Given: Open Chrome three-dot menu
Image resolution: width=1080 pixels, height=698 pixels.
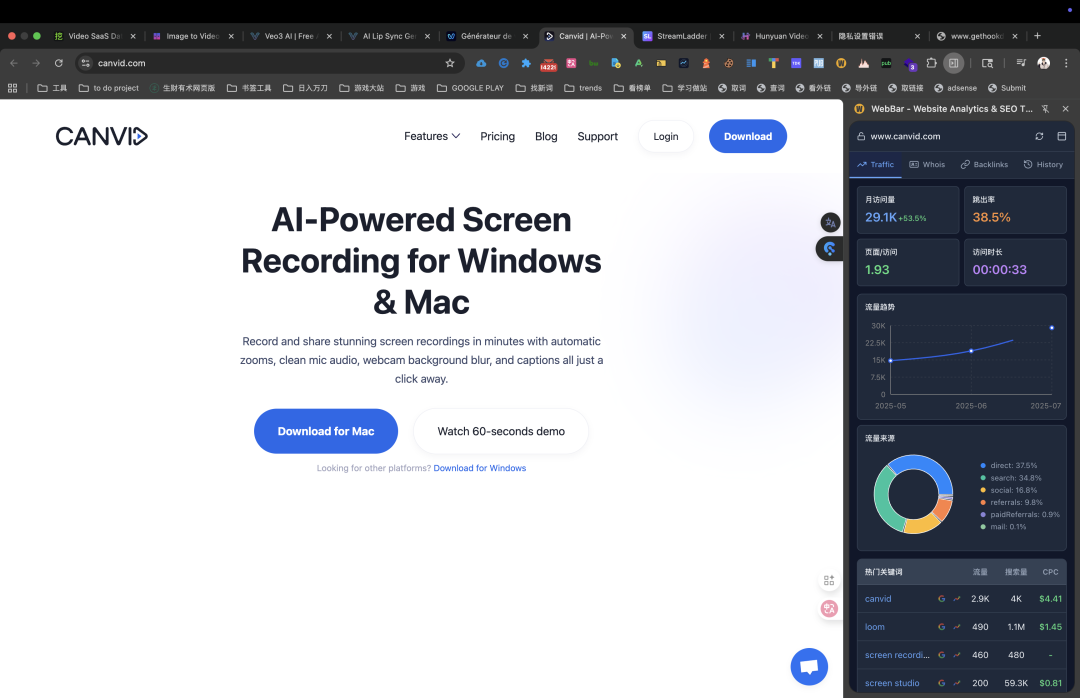Looking at the screenshot, I should coord(1066,63).
